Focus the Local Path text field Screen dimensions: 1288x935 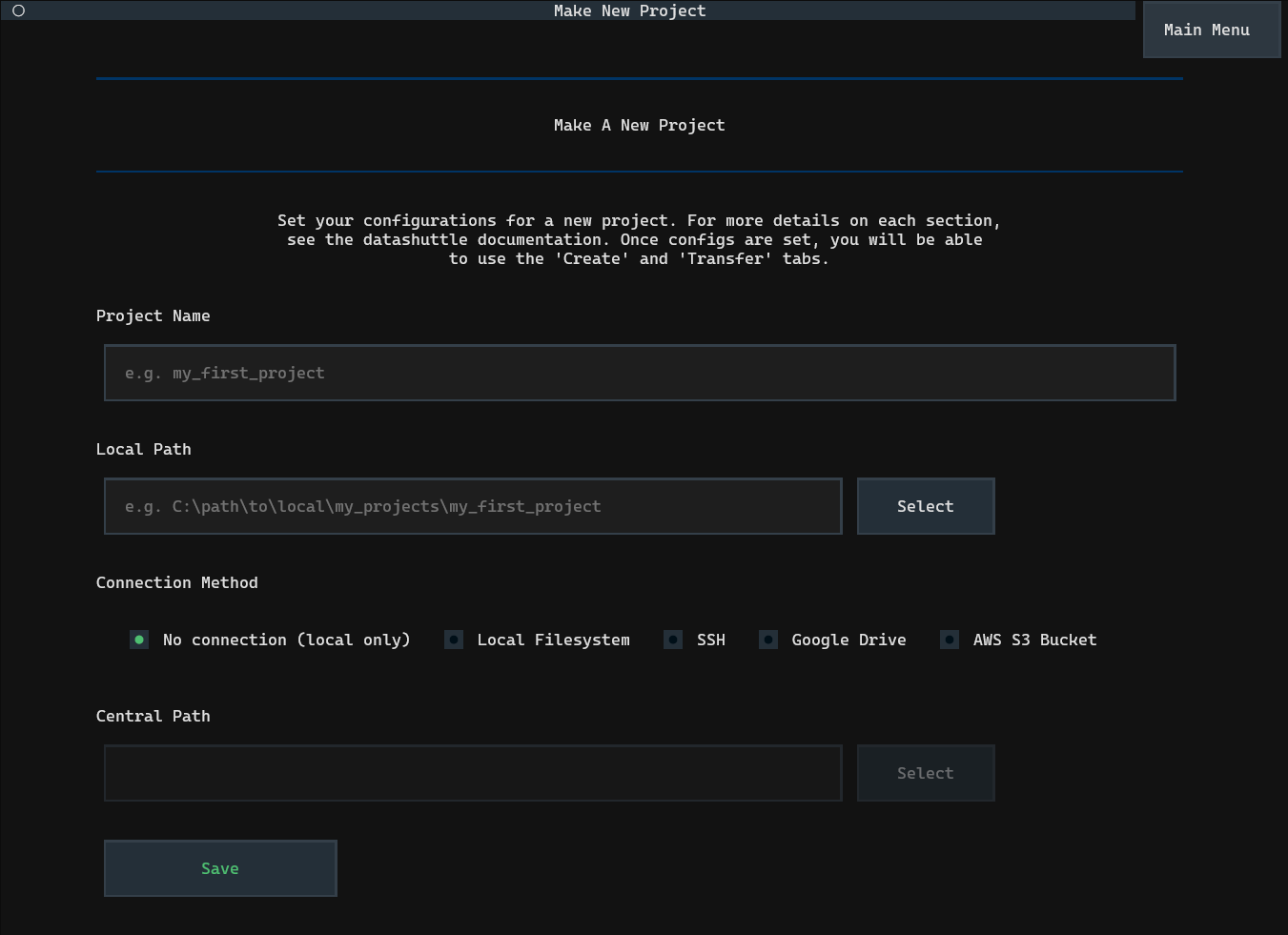click(x=472, y=506)
